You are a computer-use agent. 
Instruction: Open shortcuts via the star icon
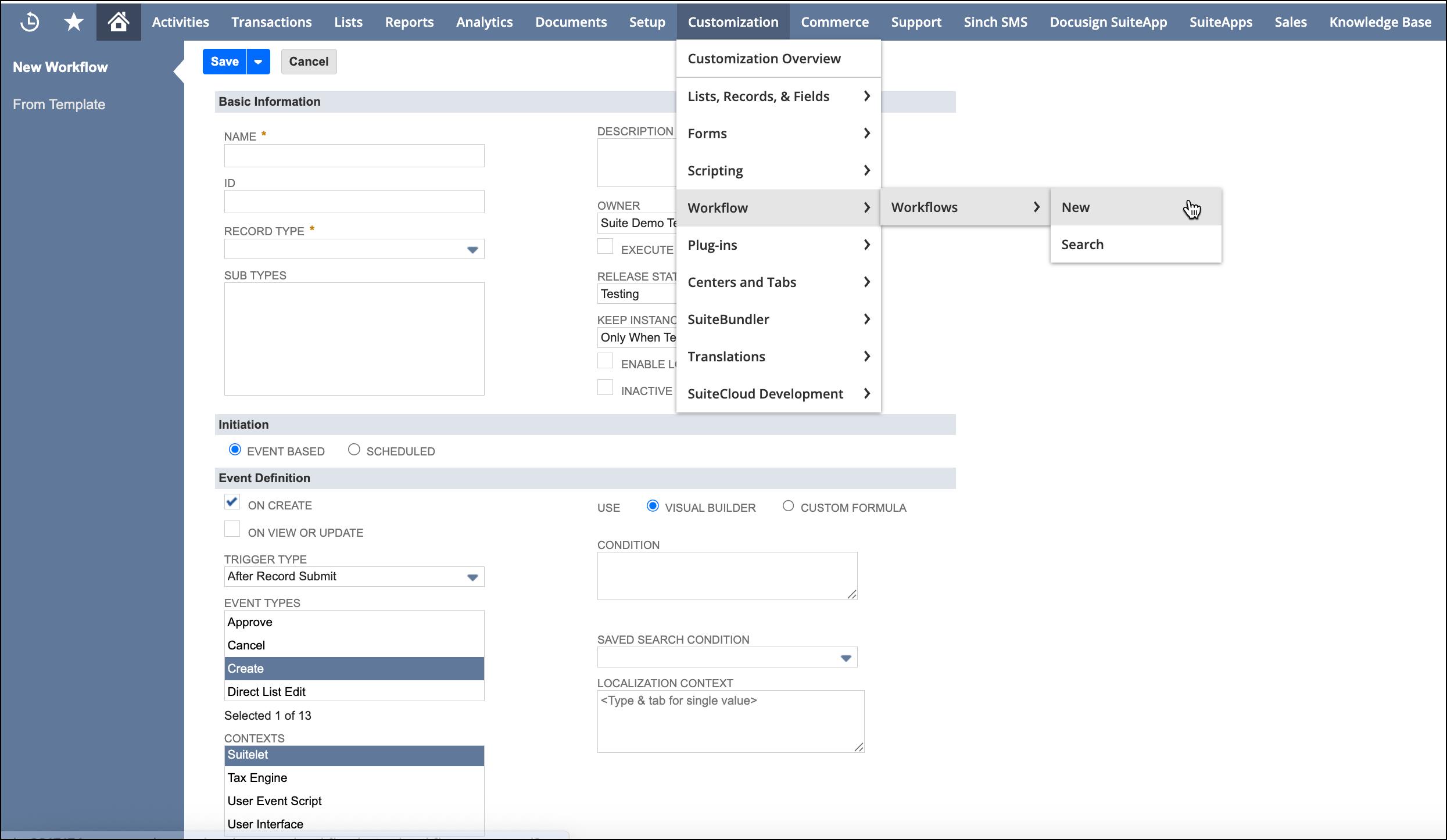coord(73,21)
